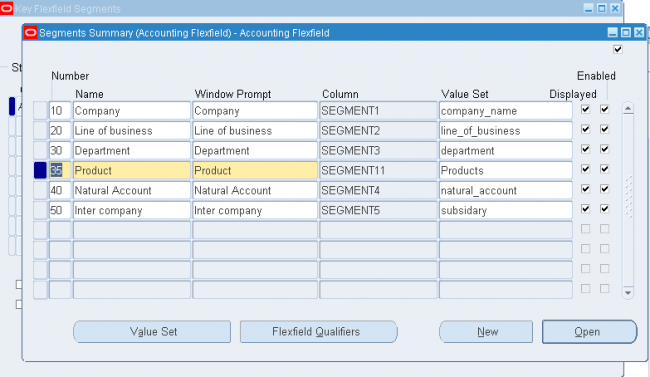Toggle Displayed checkbox for Inter company segment
The width and height of the screenshot is (650, 377).
point(585,209)
